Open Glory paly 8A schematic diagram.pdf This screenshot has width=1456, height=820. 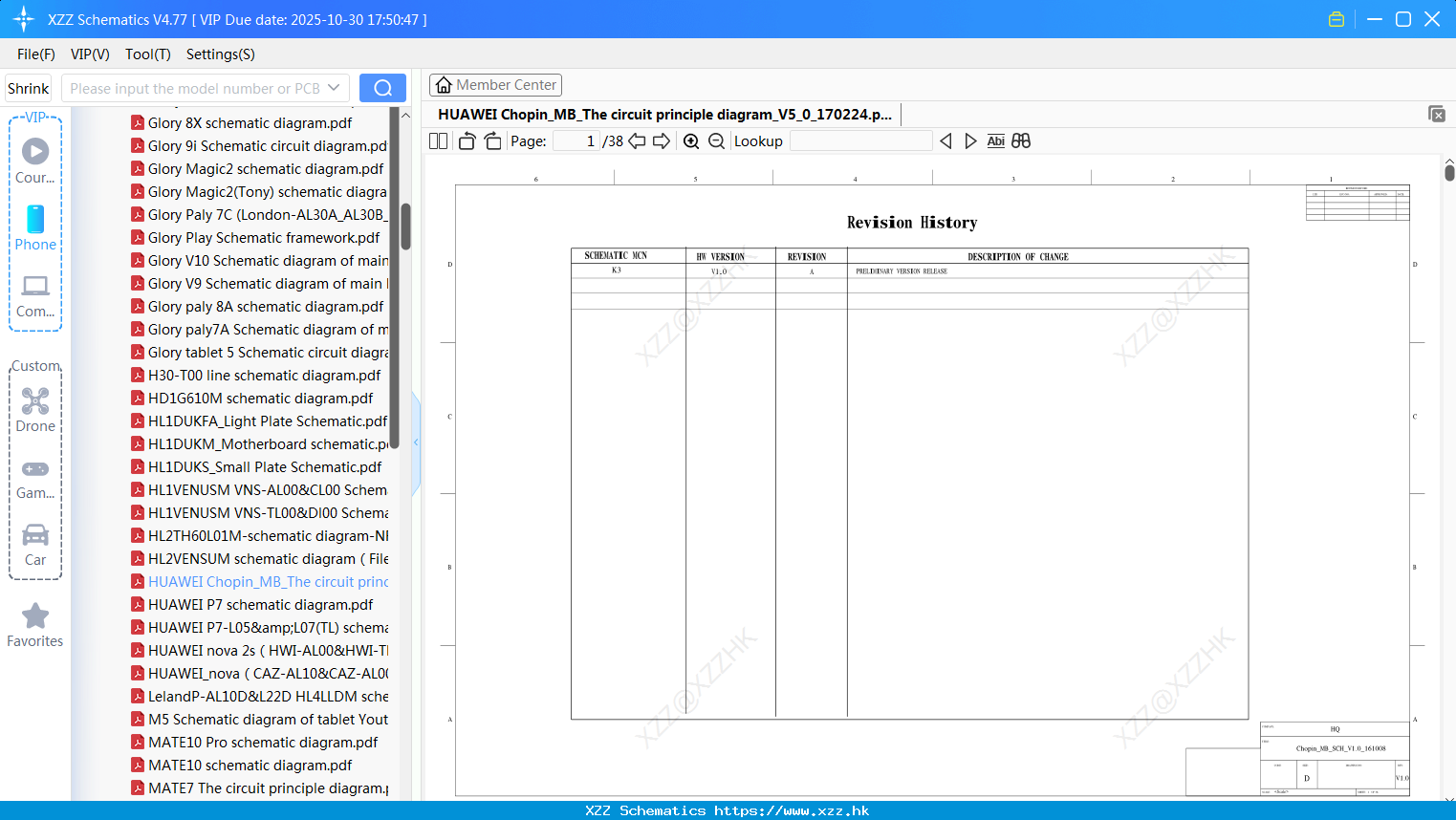(258, 306)
